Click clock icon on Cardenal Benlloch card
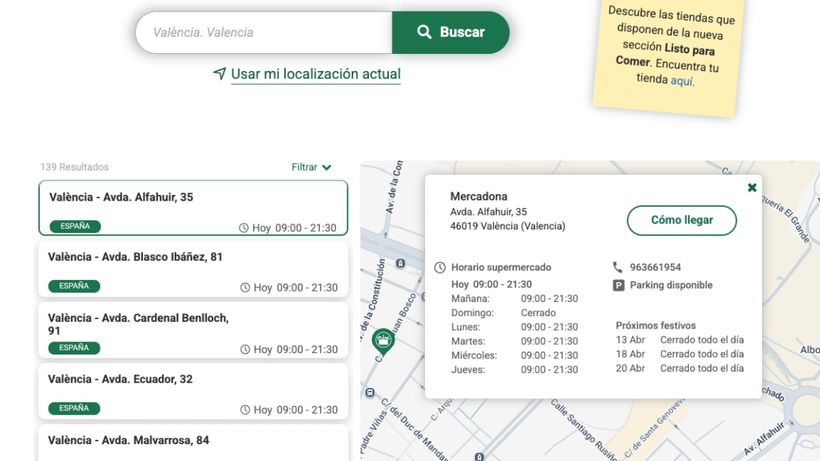 pyautogui.click(x=245, y=349)
